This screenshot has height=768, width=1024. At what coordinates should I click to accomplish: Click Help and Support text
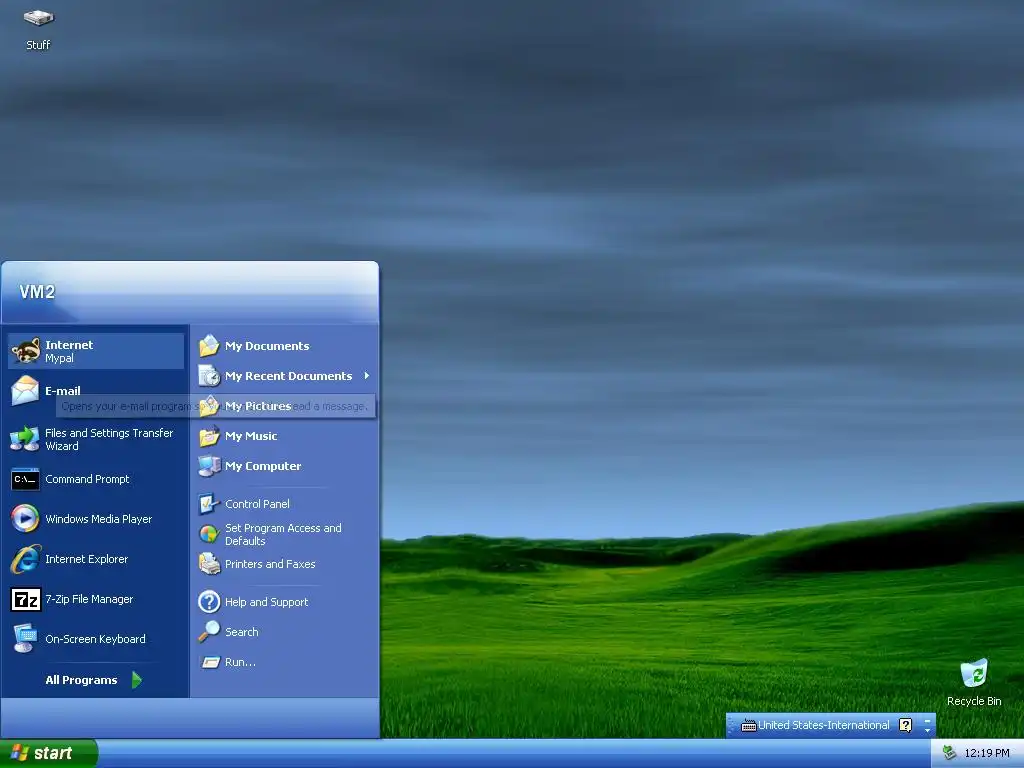click(x=266, y=602)
